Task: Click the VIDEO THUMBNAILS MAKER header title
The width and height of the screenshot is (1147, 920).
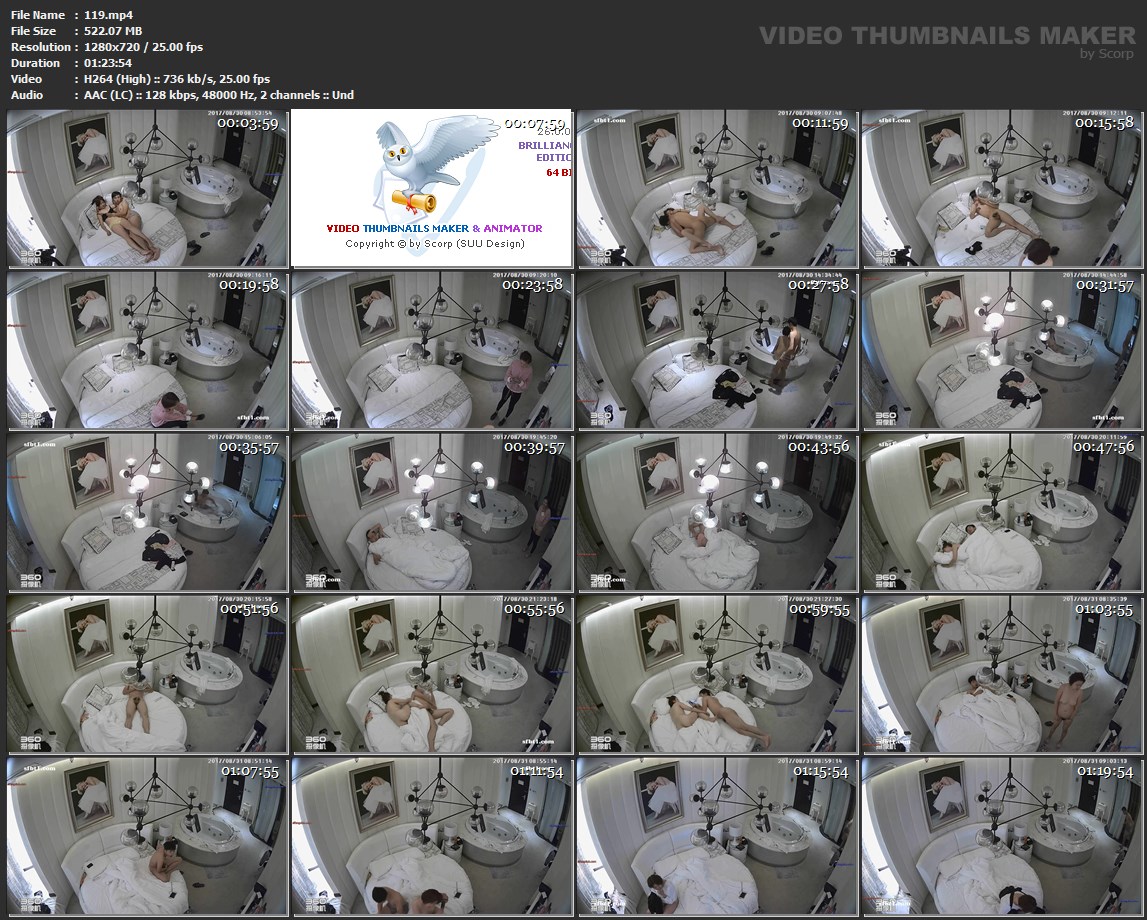Action: tap(947, 35)
